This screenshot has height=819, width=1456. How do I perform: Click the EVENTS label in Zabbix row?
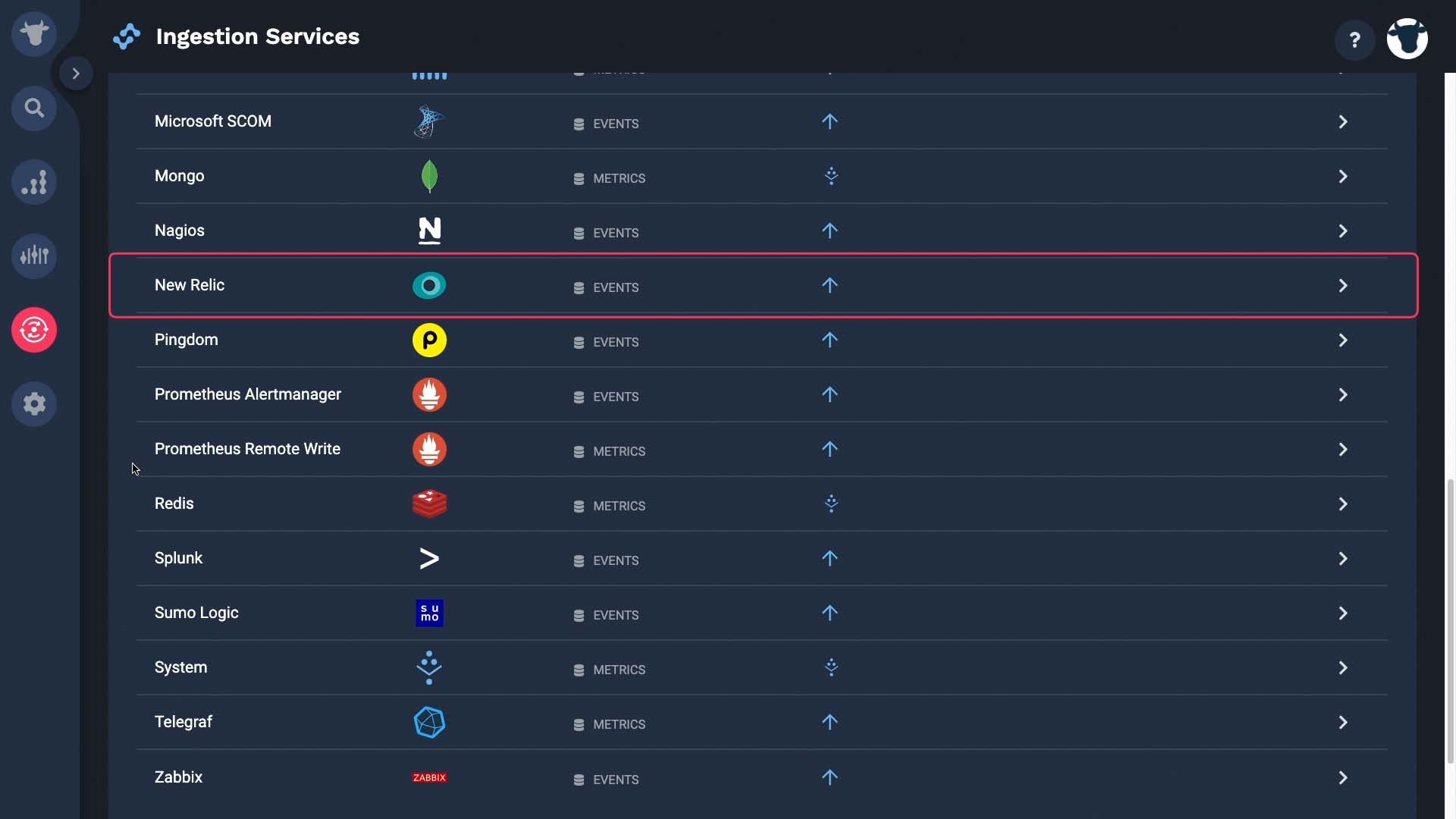click(x=616, y=780)
